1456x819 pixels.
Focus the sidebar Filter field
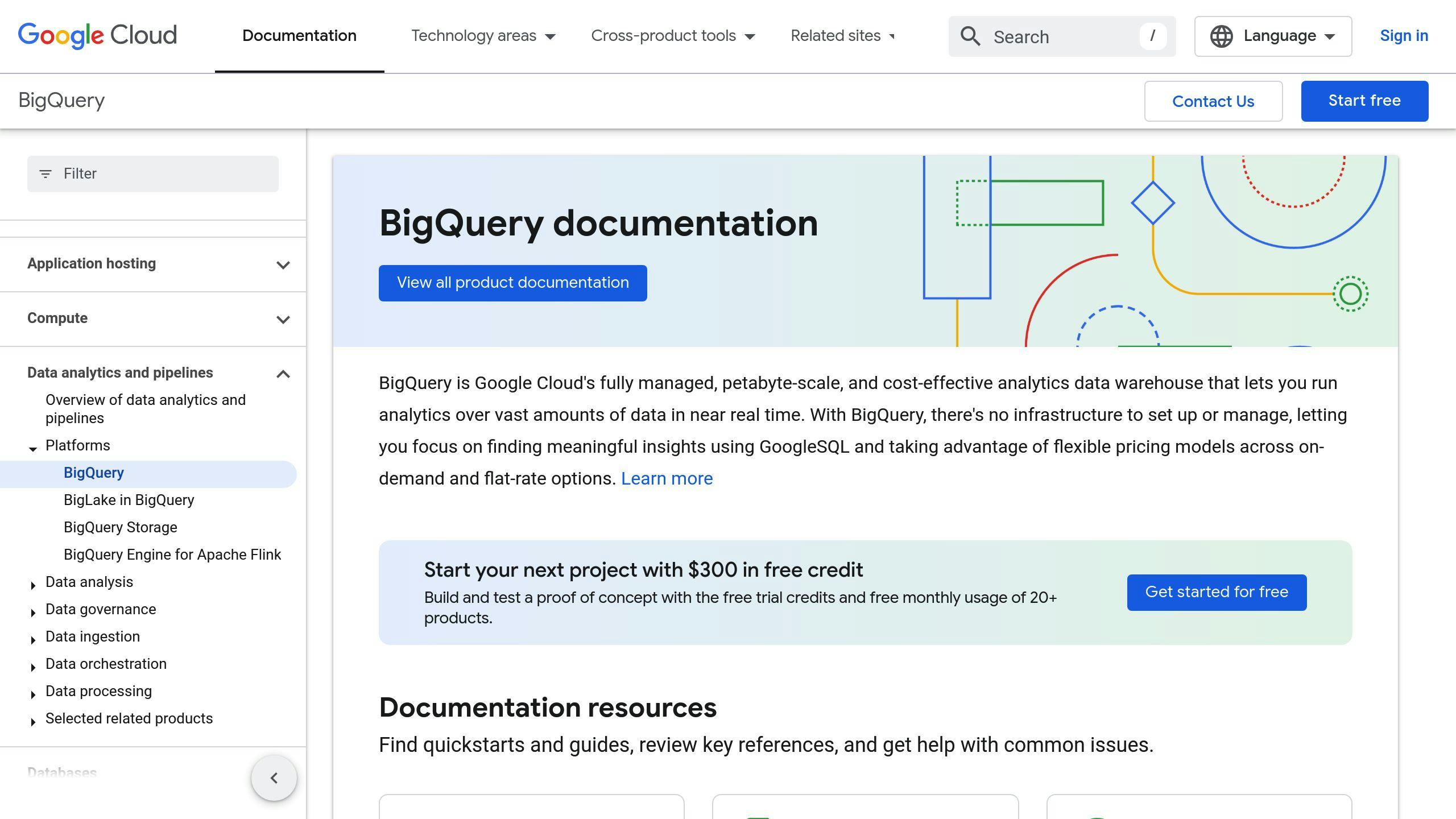coord(153,173)
